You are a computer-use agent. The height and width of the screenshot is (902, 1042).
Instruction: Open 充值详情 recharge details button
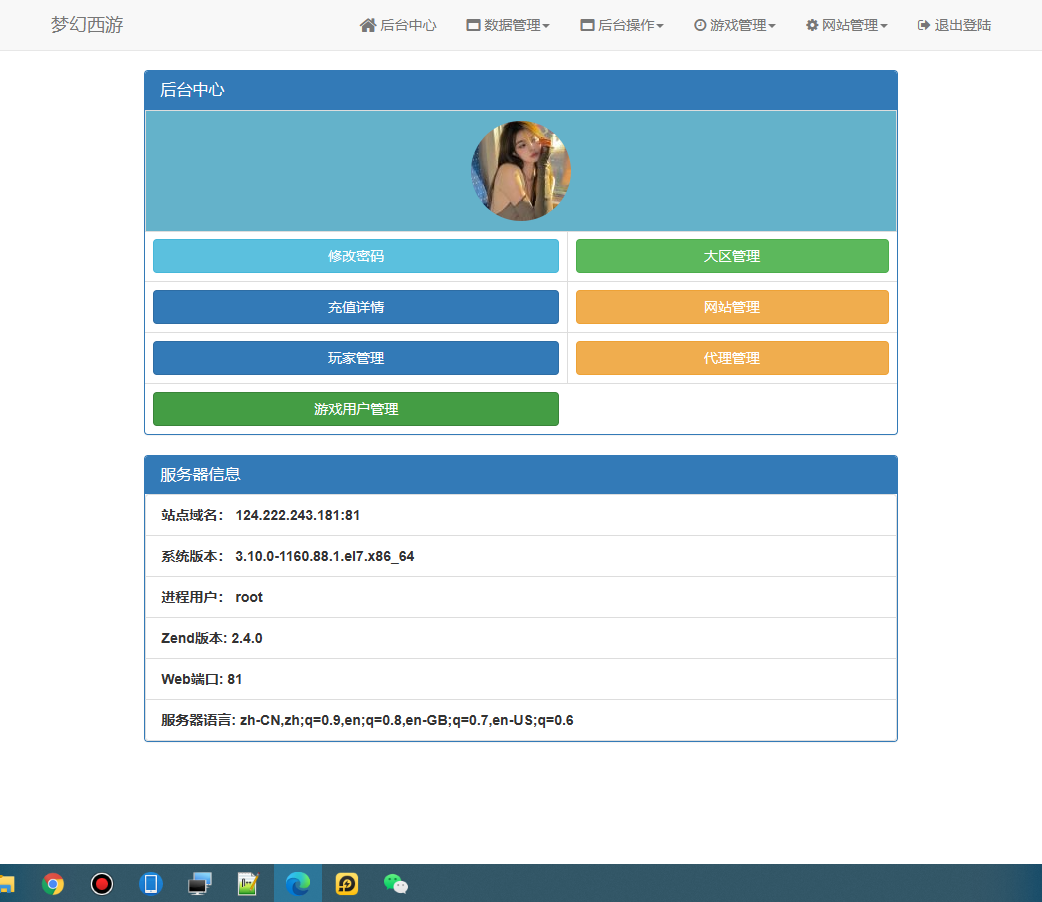pyautogui.click(x=356, y=307)
